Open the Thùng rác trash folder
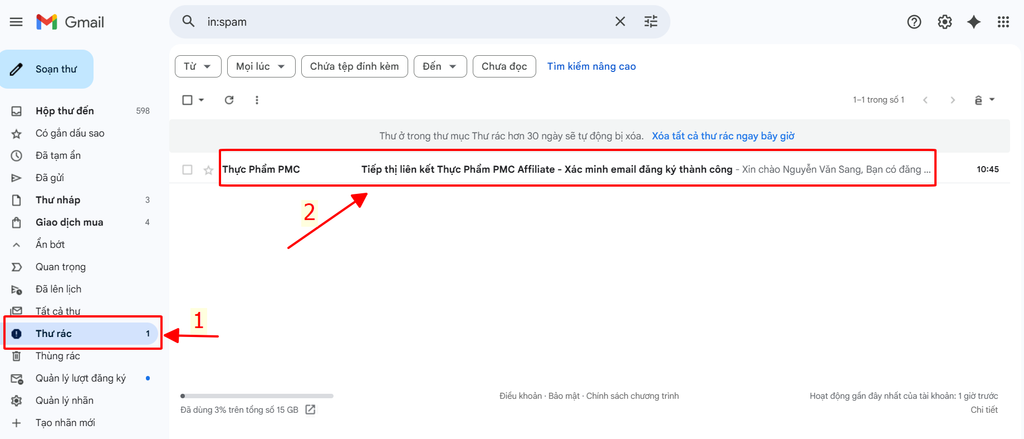1024x439 pixels. [57, 356]
